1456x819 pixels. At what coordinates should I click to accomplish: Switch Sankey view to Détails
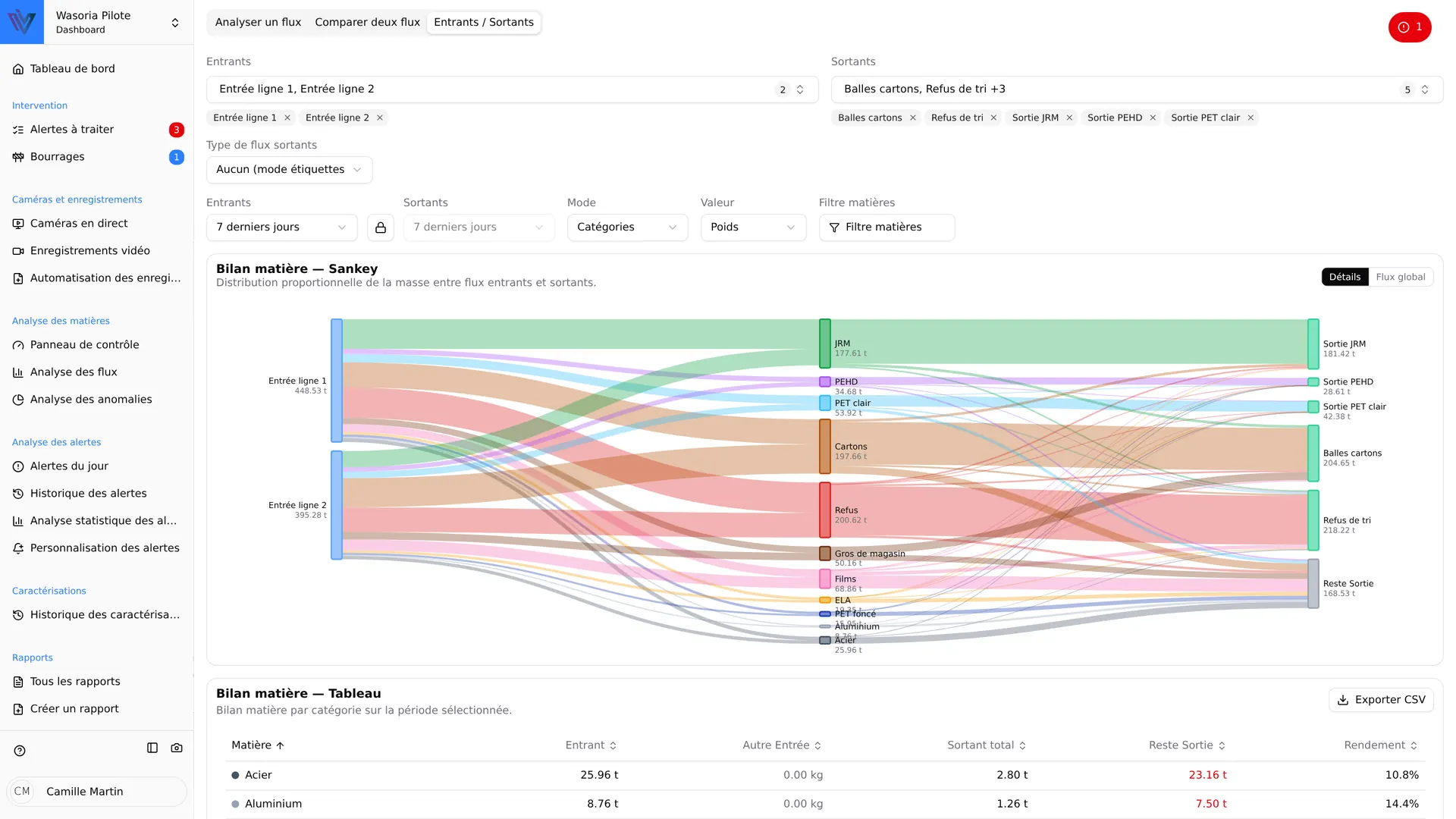point(1345,277)
